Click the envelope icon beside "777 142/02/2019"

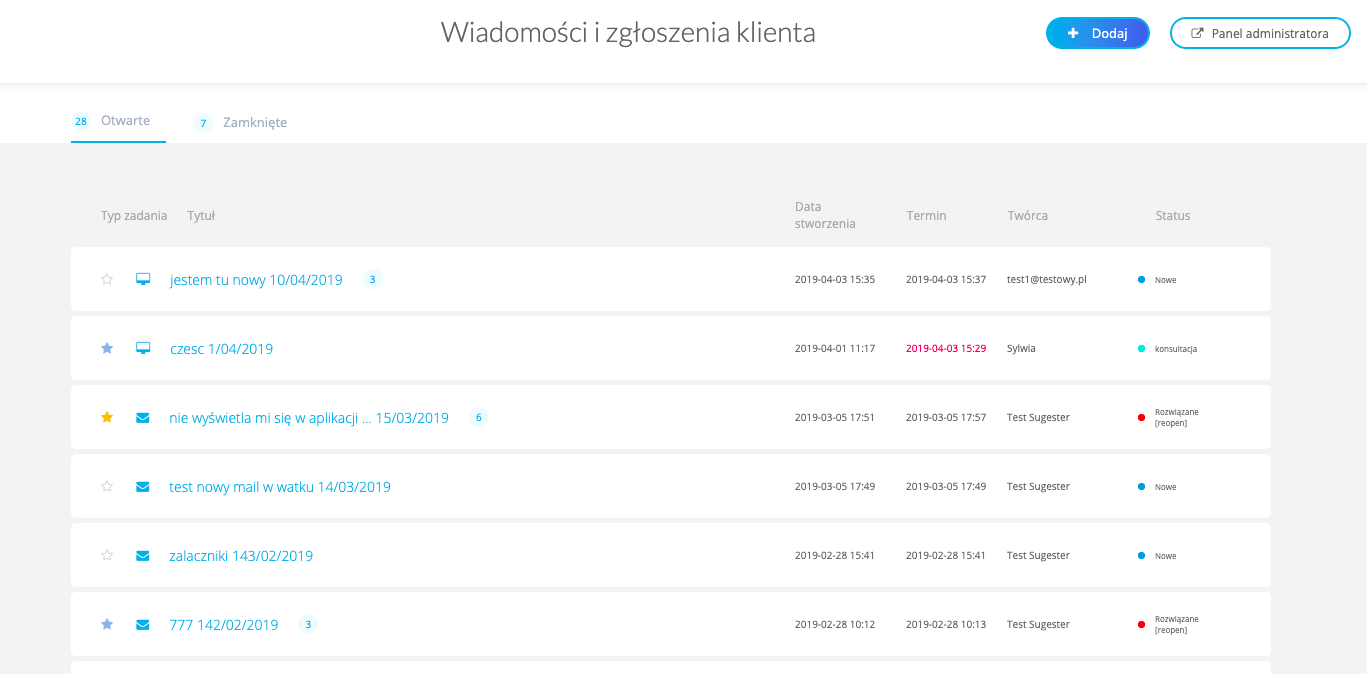tap(142, 624)
